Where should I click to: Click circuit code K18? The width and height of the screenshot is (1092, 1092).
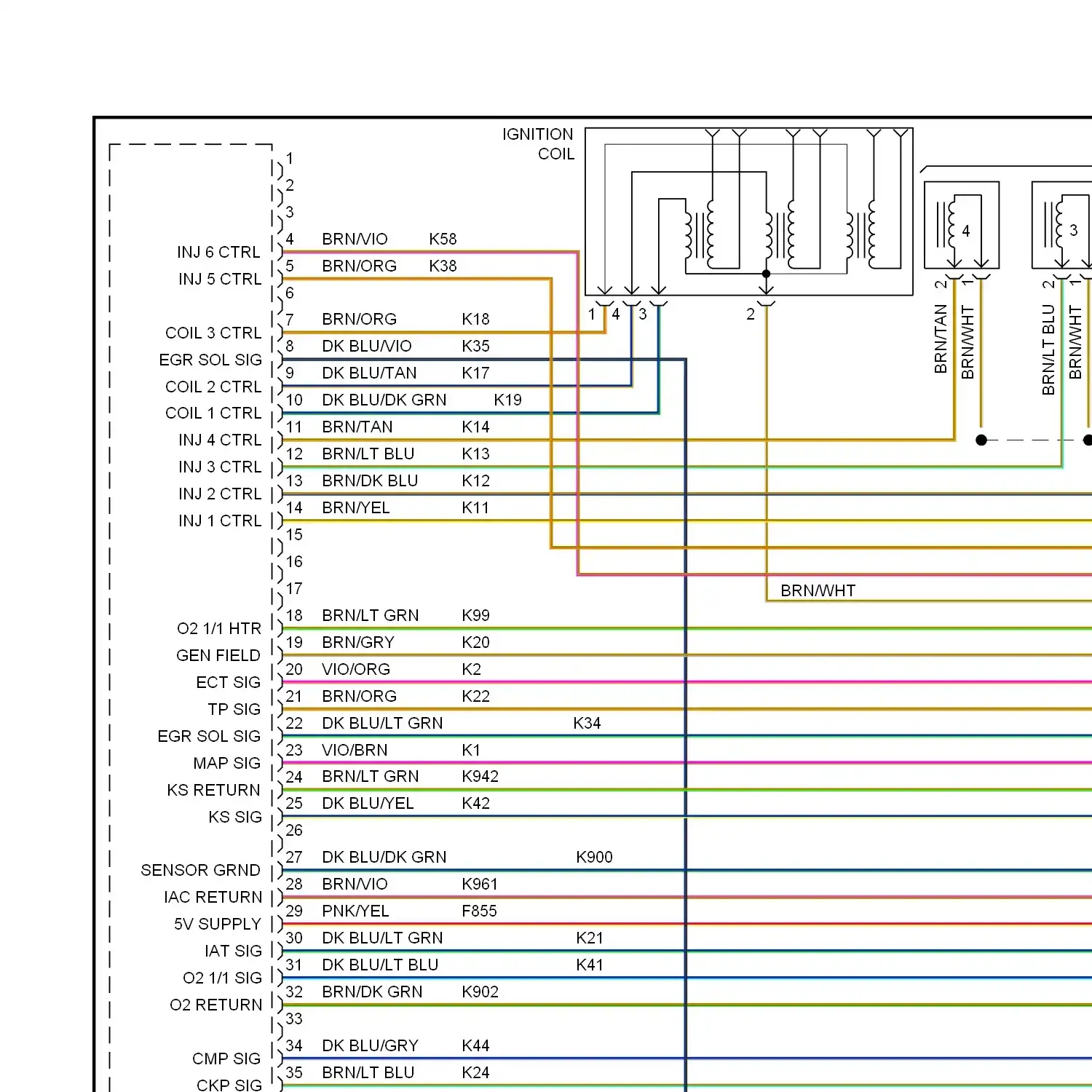pos(475,319)
